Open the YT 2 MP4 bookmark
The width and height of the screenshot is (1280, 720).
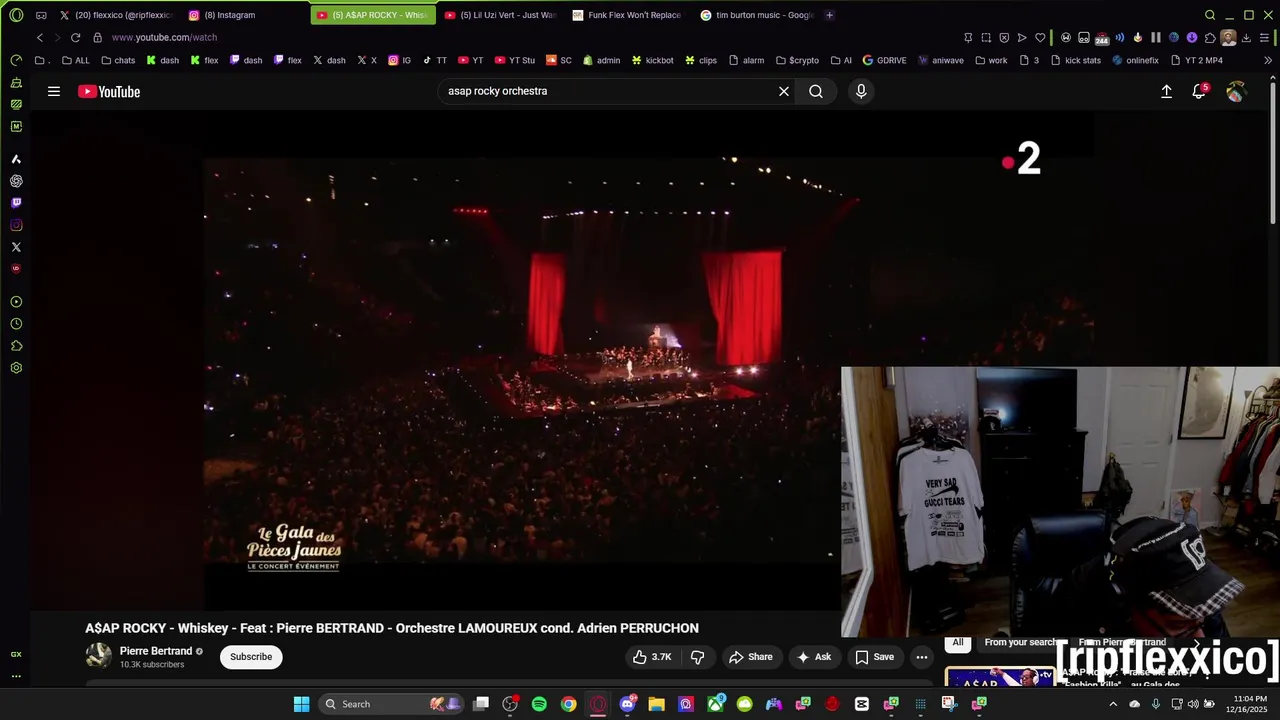pyautogui.click(x=1196, y=60)
